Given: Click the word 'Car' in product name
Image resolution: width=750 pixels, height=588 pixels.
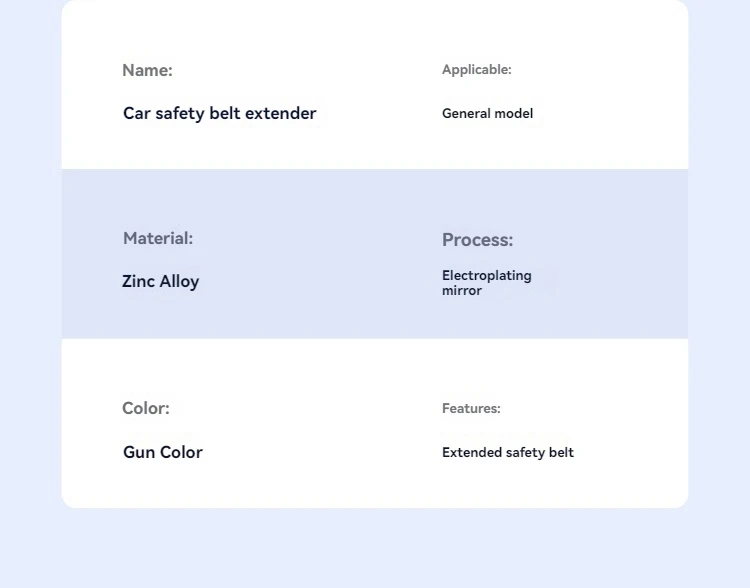Looking at the screenshot, I should click(x=137, y=113).
